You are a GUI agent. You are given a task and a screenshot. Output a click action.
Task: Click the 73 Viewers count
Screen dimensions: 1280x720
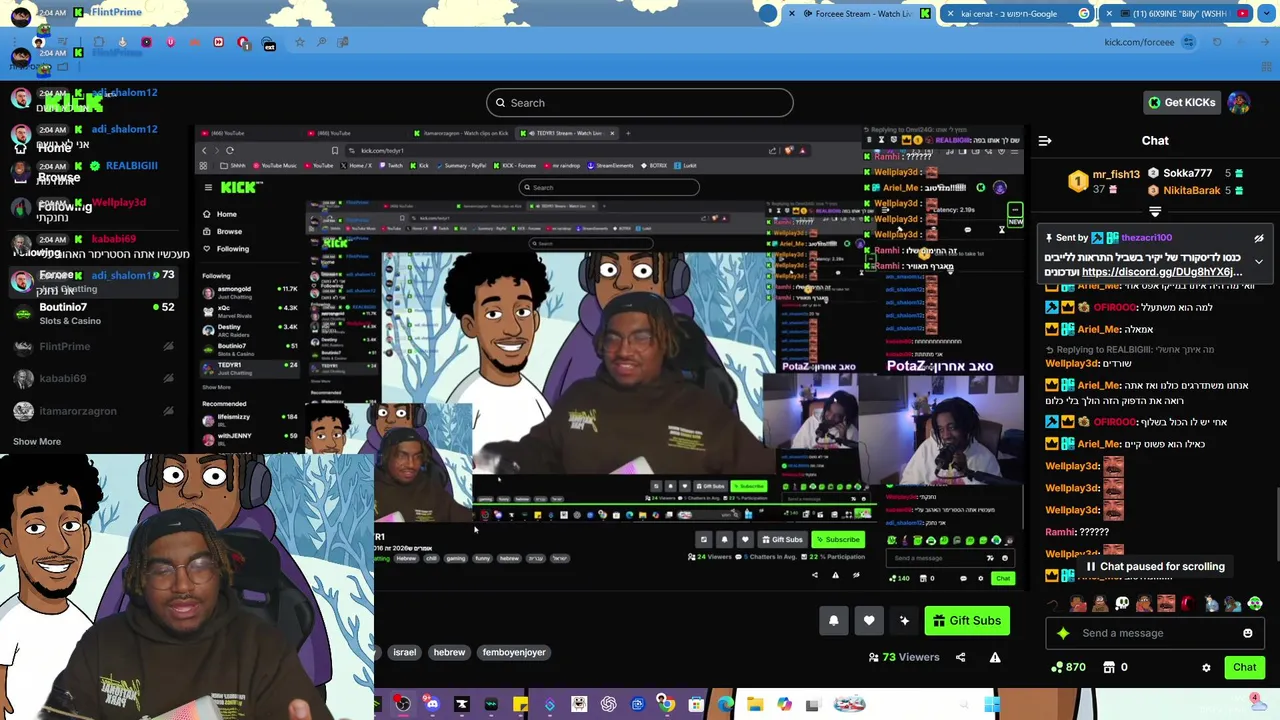click(x=904, y=657)
